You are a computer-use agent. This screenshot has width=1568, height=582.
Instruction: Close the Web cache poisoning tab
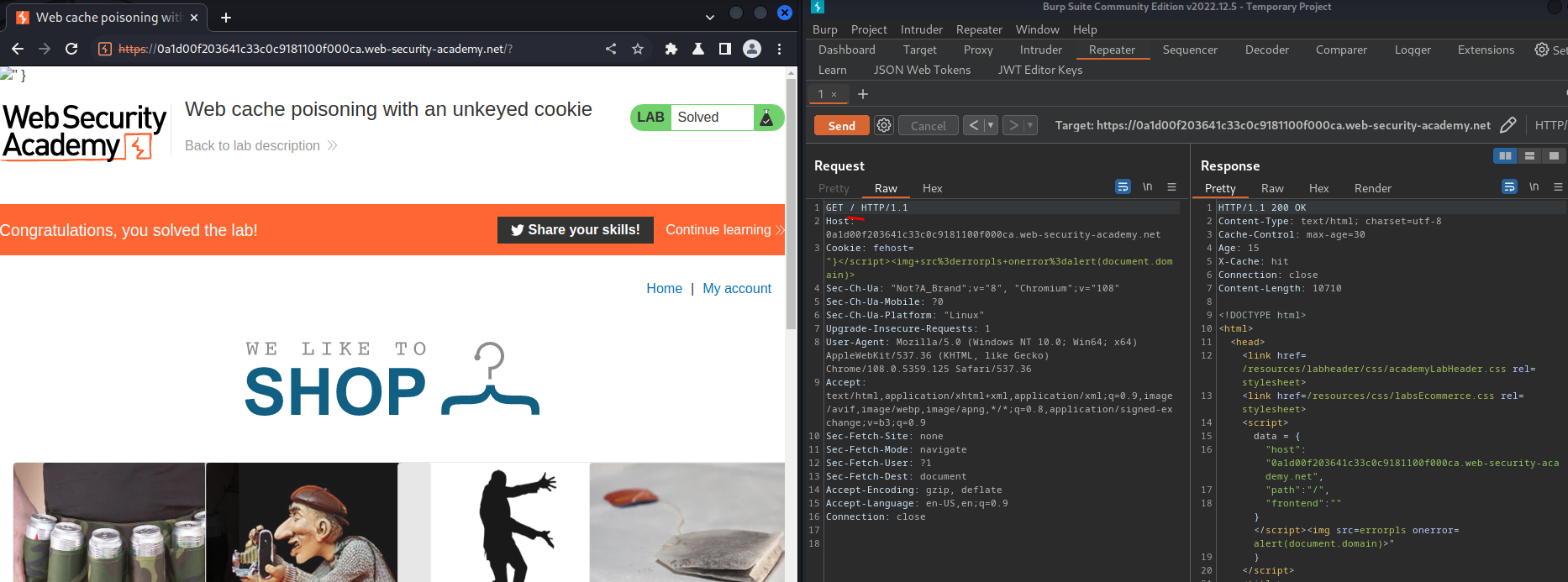coord(194,17)
